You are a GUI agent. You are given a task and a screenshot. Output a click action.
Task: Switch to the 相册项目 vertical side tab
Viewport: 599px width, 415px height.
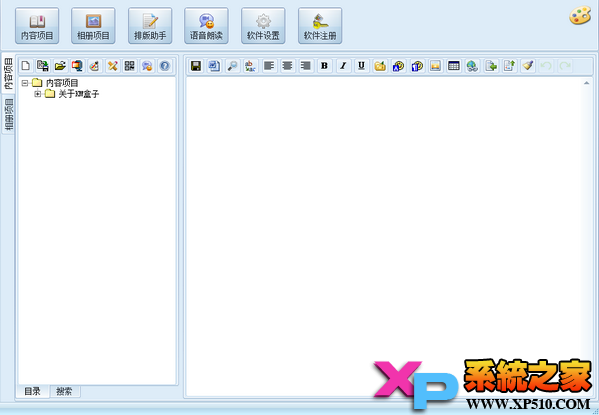click(8, 114)
